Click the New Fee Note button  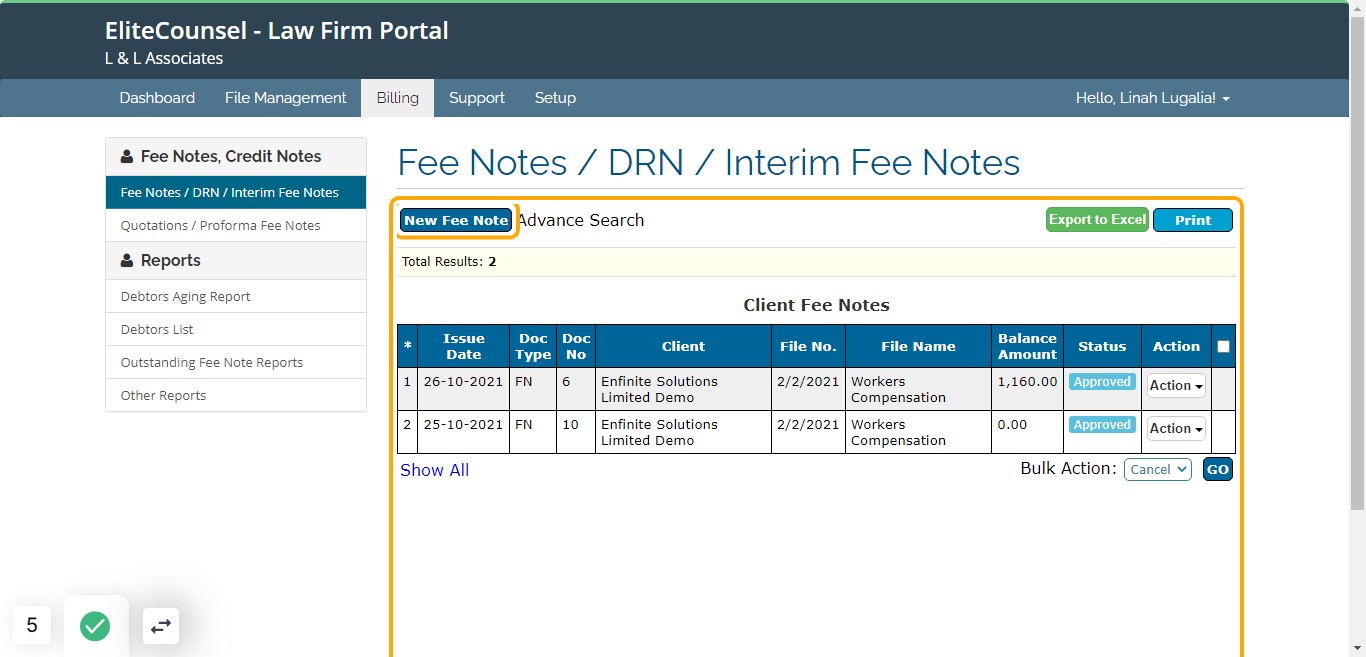point(456,220)
